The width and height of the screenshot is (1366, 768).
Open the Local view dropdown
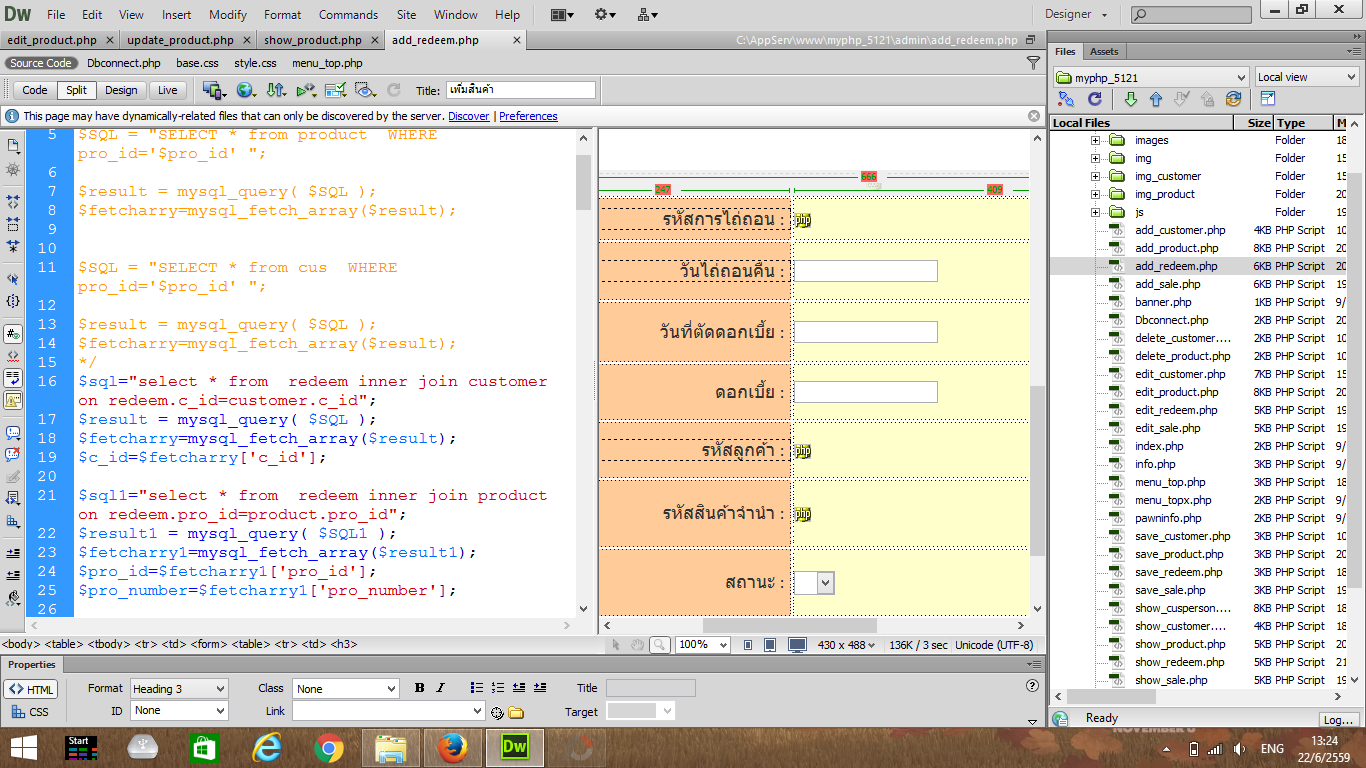coord(1307,77)
